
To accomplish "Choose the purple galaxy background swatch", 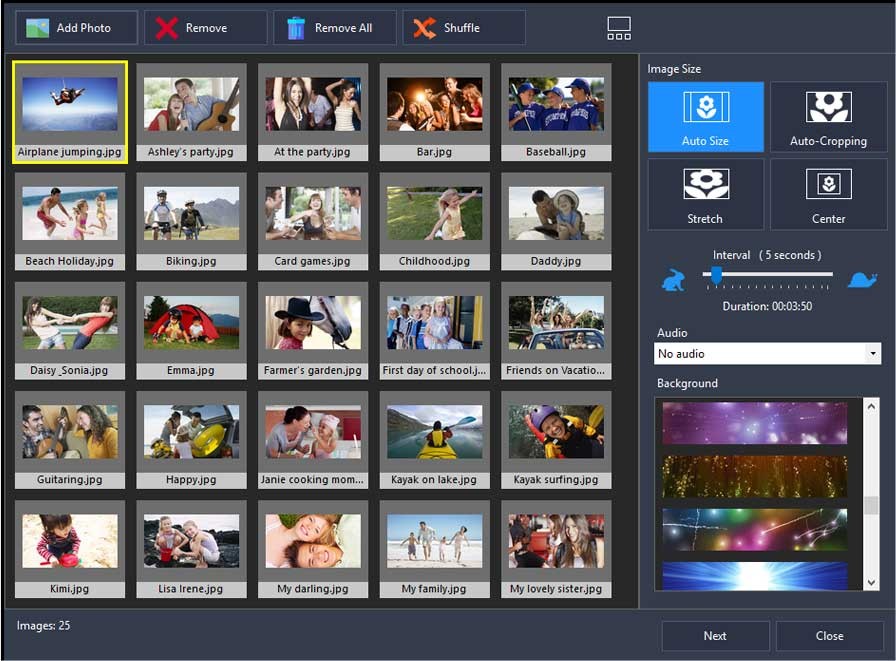I will [x=755, y=424].
